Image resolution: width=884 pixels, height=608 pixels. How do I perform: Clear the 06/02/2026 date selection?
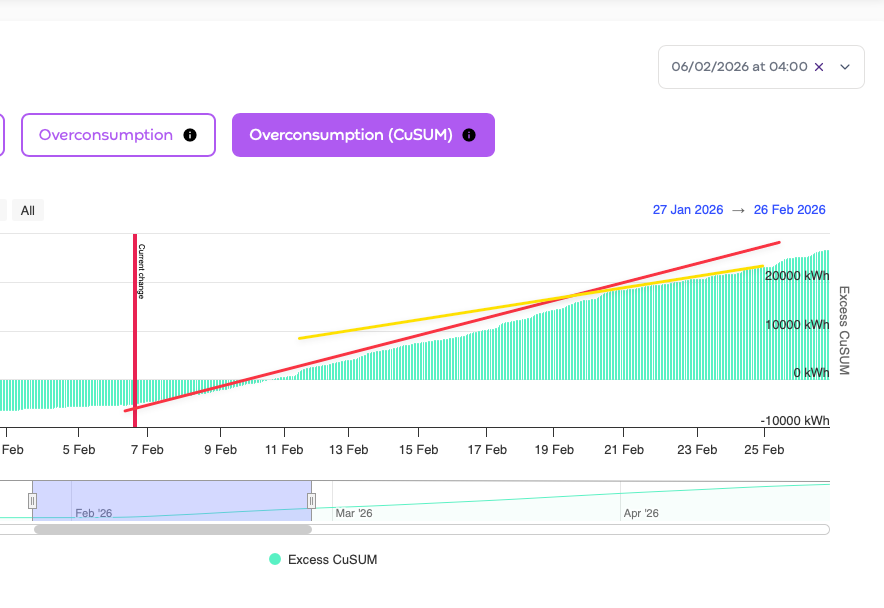(x=819, y=67)
